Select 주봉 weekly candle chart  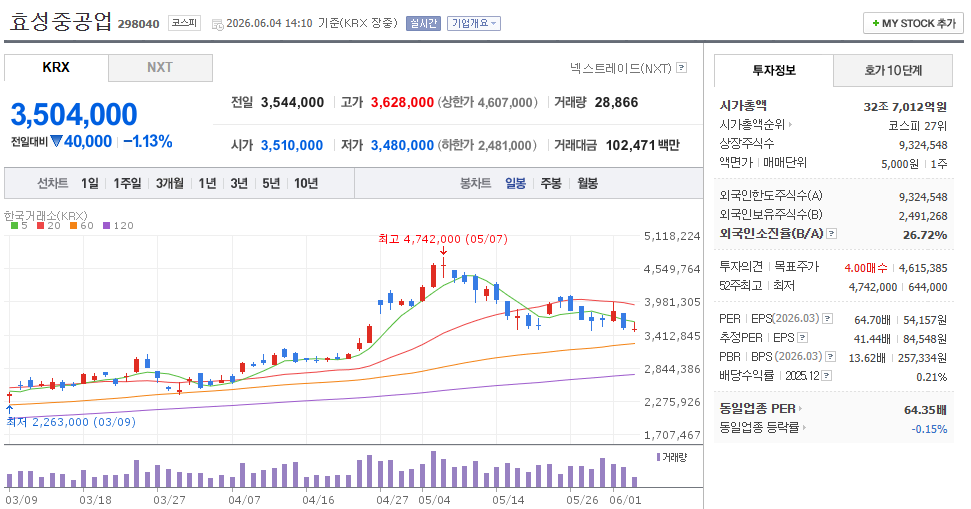pyautogui.click(x=551, y=183)
